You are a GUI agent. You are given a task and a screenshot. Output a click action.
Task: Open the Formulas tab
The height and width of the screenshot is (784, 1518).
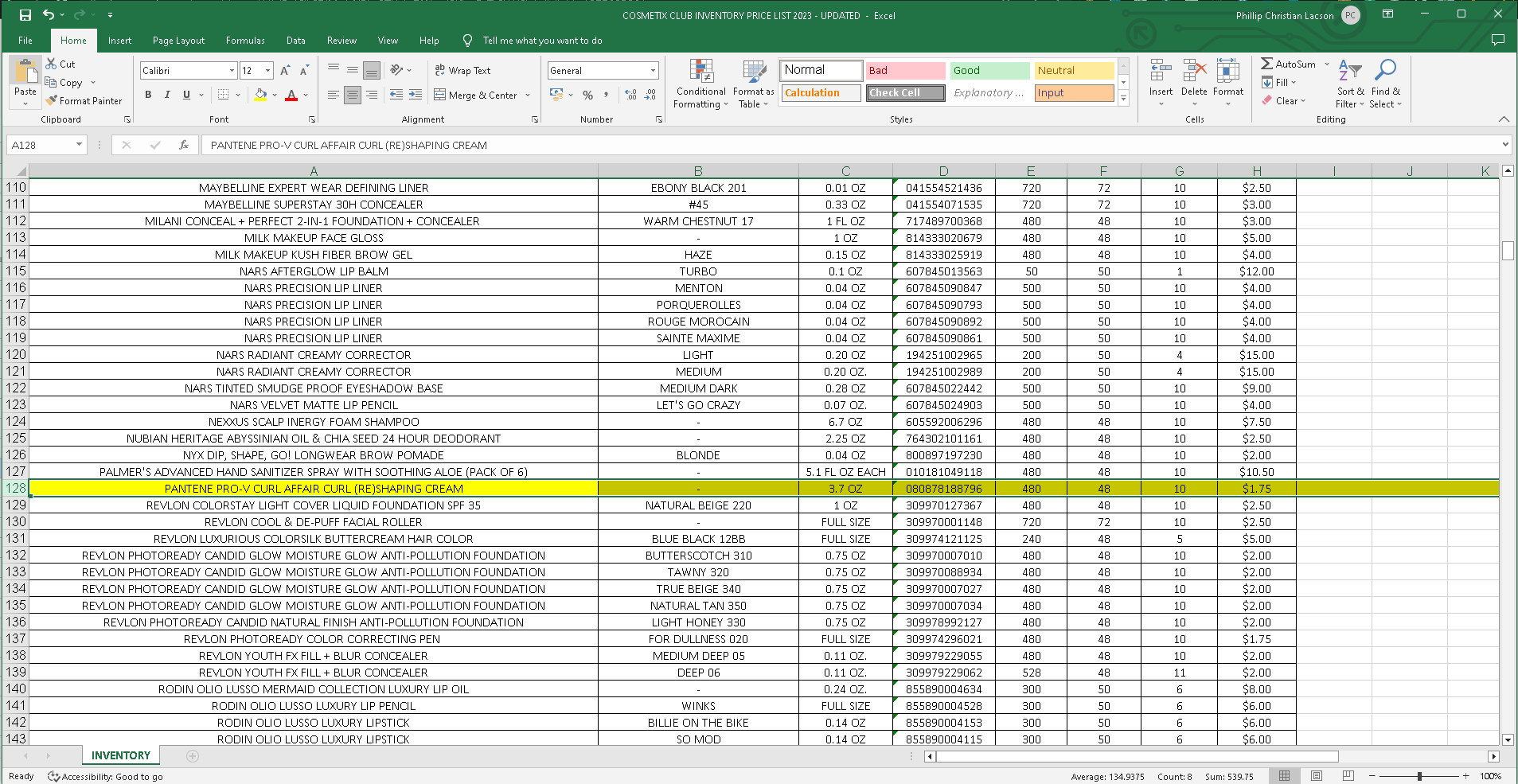(x=245, y=41)
